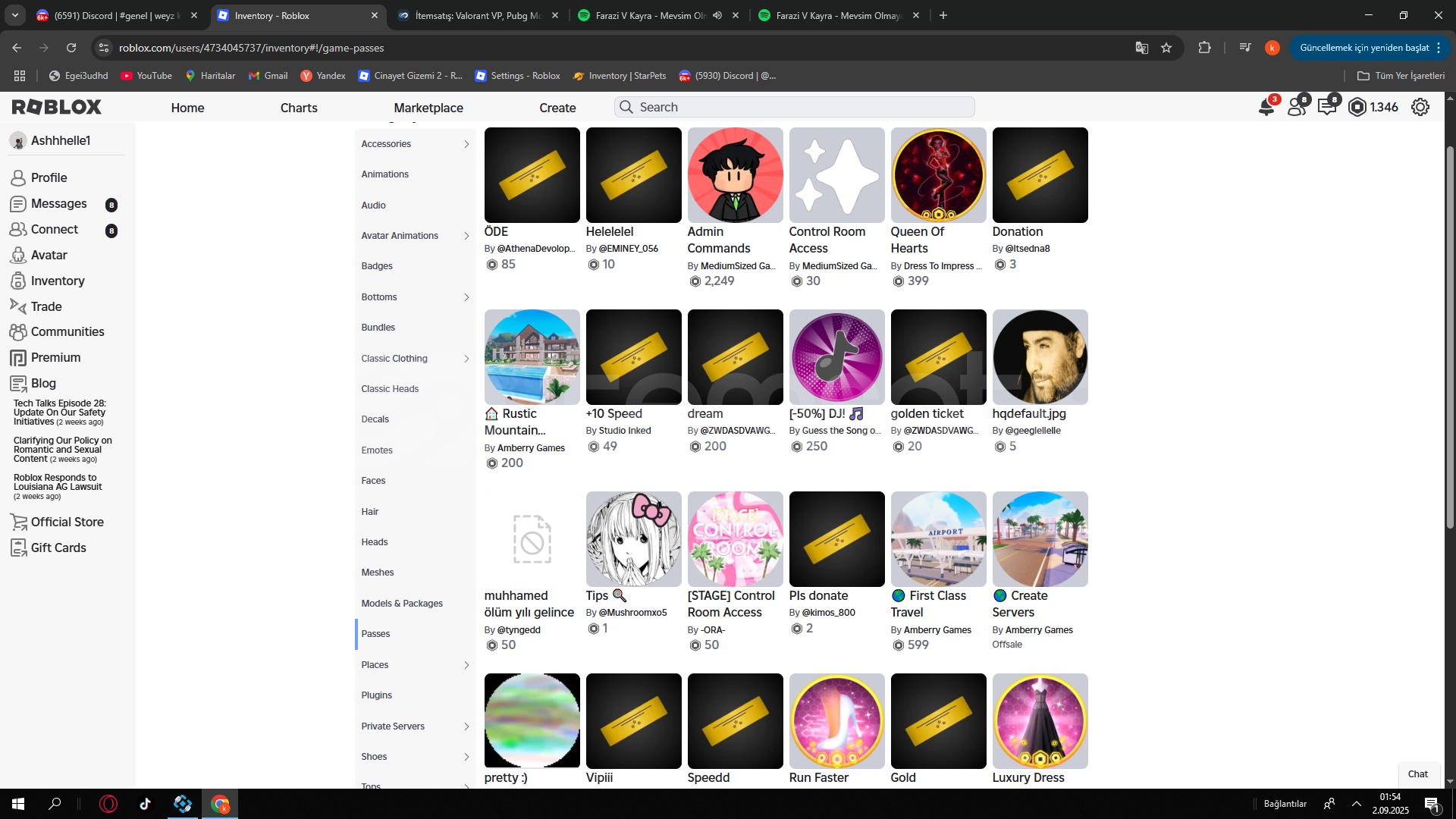The image size is (1456, 819).
Task: Open creator link @AthenaDevelop
Action: [x=535, y=249]
